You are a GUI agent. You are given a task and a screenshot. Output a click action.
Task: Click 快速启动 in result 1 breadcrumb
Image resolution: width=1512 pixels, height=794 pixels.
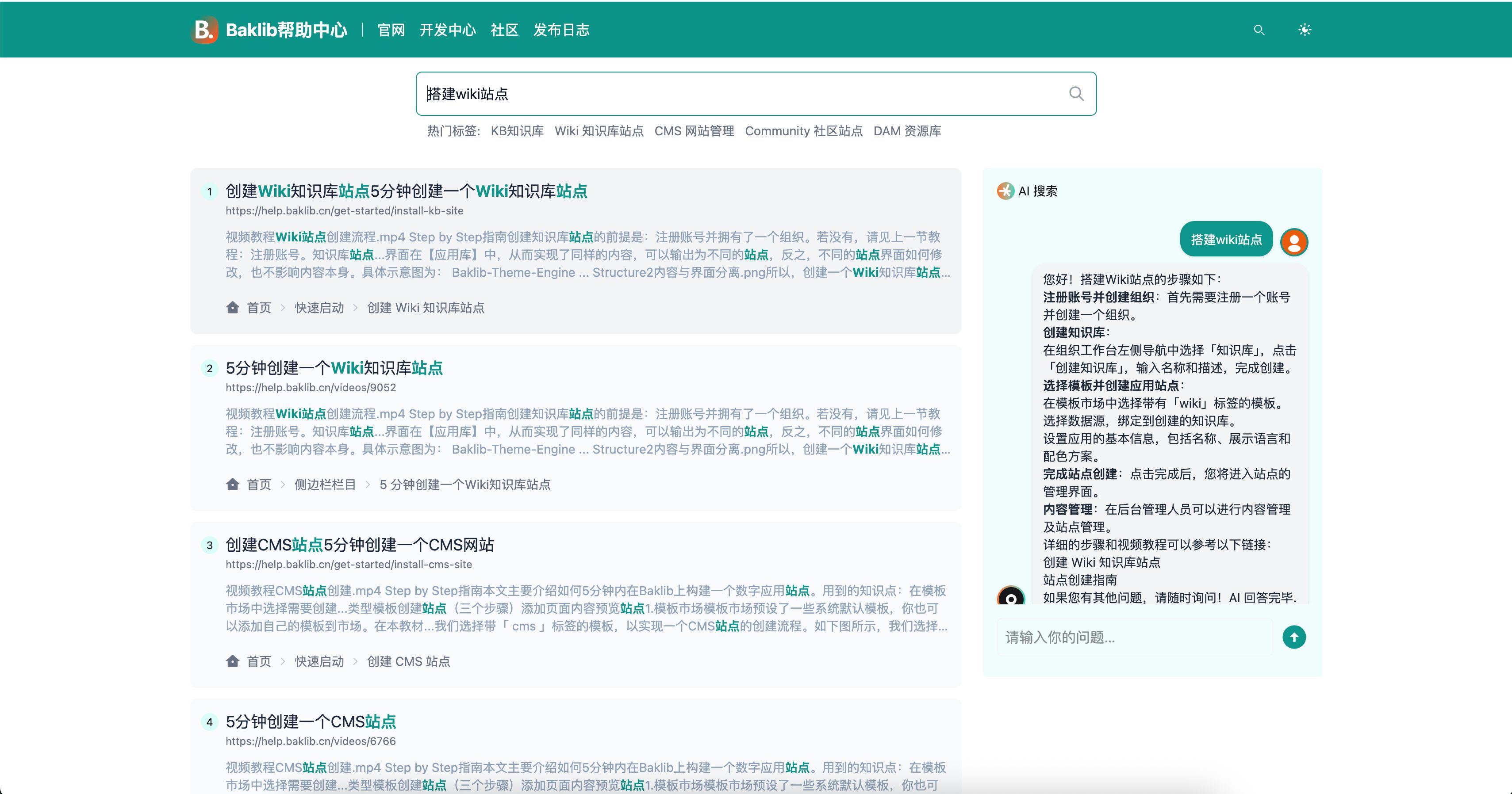point(319,307)
